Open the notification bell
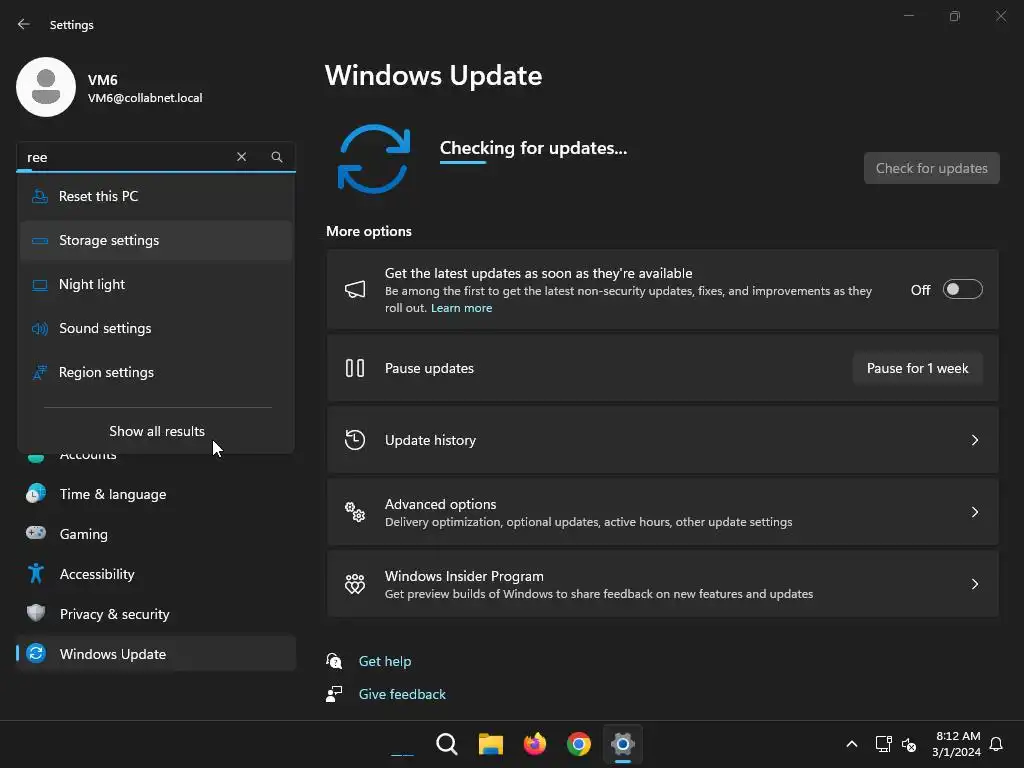Screen dimensions: 1024x768 click(996, 744)
